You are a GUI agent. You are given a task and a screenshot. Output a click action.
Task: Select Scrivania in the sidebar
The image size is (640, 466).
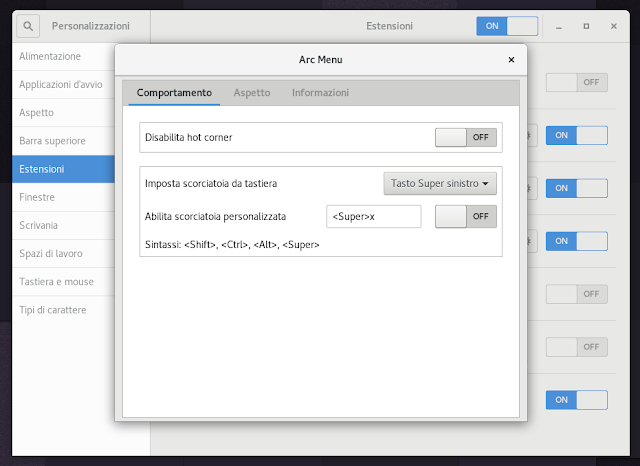63,225
